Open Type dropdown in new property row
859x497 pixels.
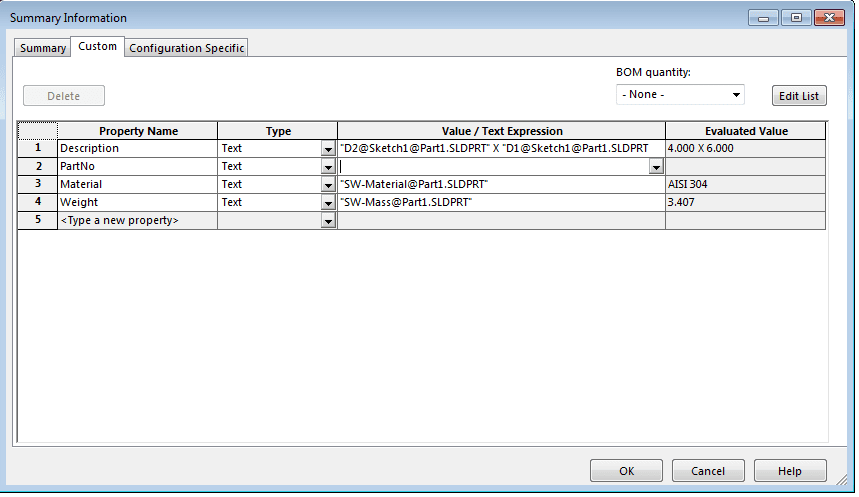click(x=328, y=221)
